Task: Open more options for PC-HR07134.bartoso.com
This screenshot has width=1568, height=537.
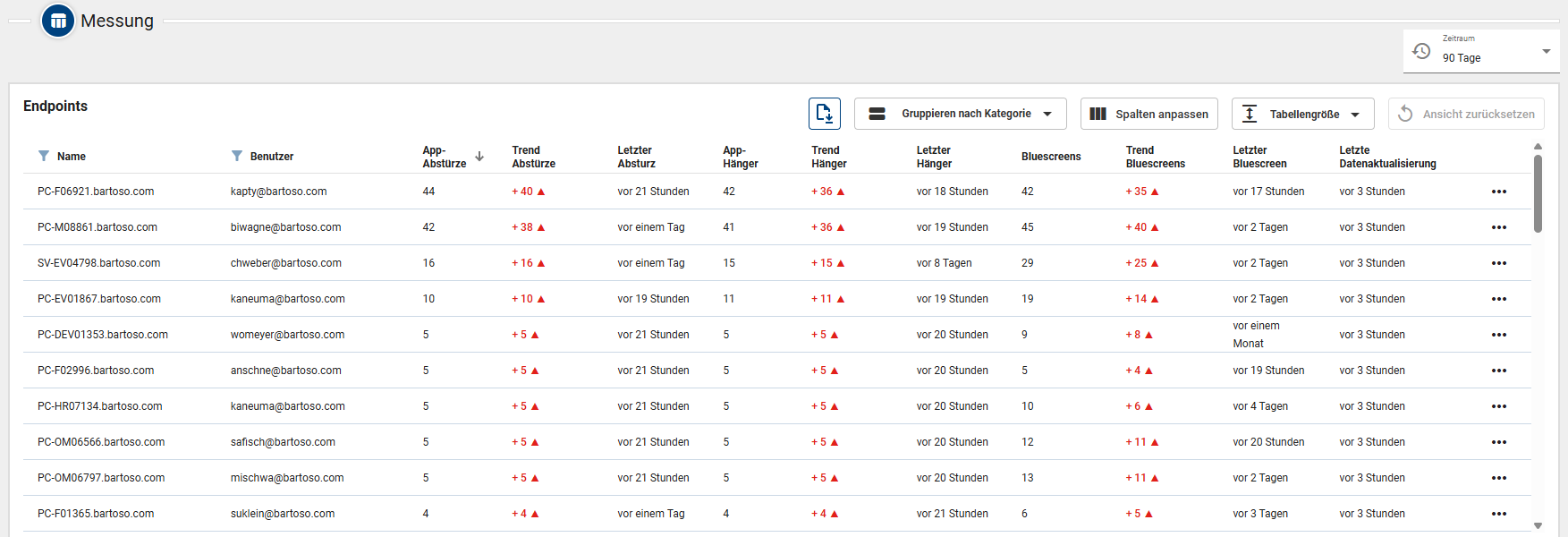Action: [1498, 406]
